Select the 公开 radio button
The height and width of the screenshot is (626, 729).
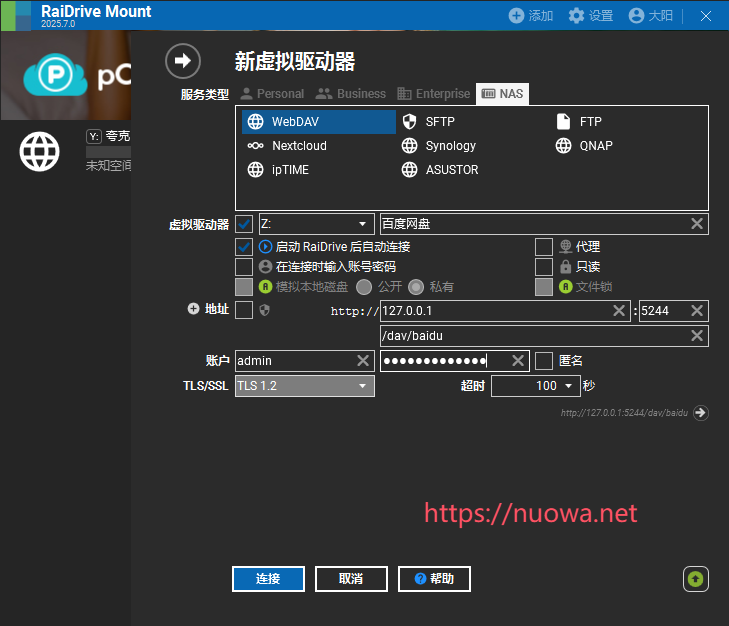(x=364, y=287)
